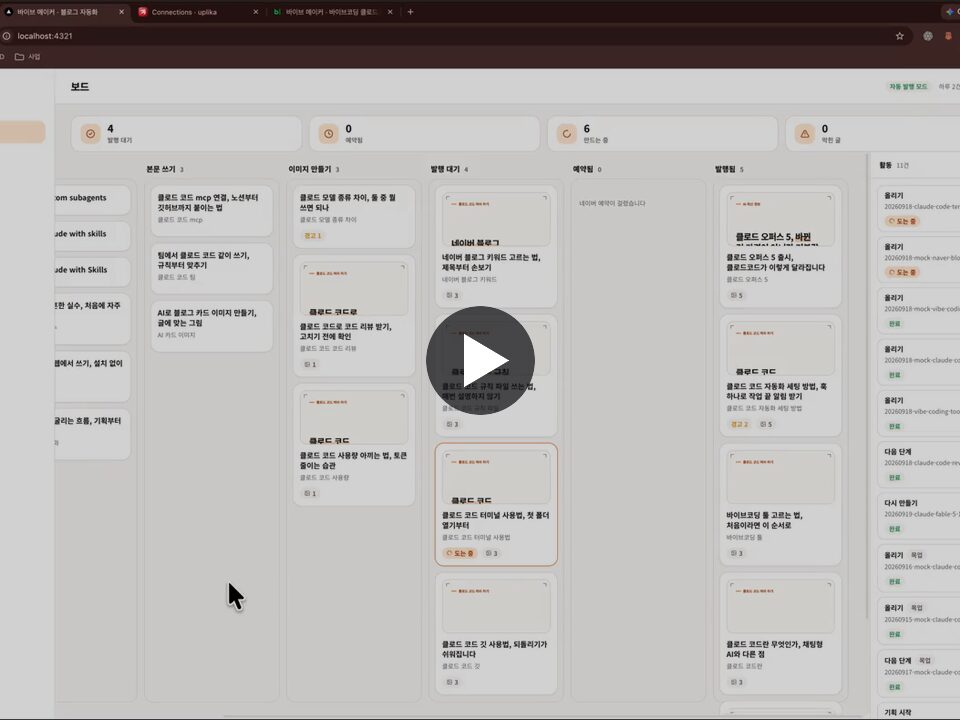This screenshot has height=720, width=960.
Task: Toggle the 자동 발행 모드 badge
Action: coord(909,86)
